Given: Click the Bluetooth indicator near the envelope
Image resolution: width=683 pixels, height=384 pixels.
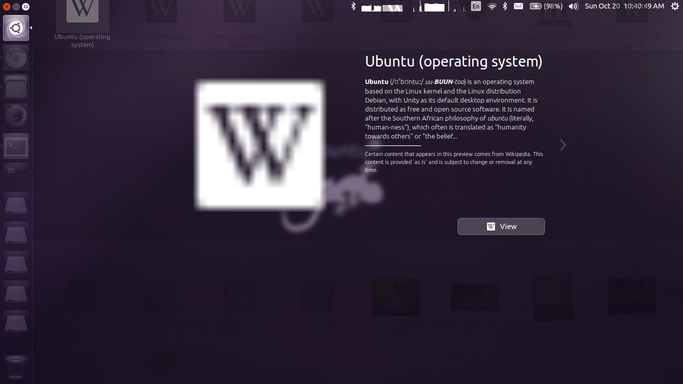Looking at the screenshot, I should (x=505, y=6).
